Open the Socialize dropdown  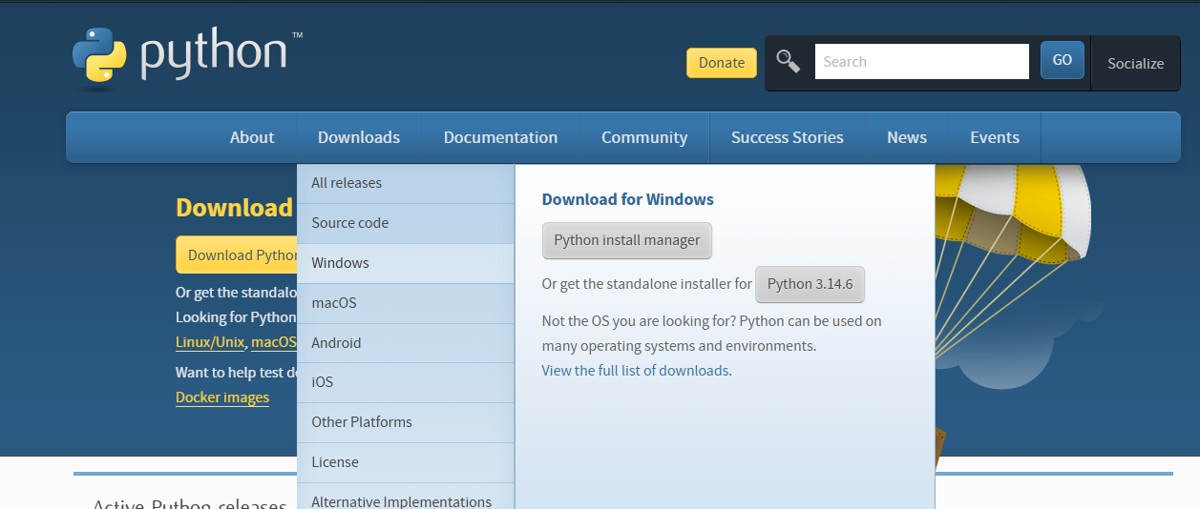pos(1135,63)
